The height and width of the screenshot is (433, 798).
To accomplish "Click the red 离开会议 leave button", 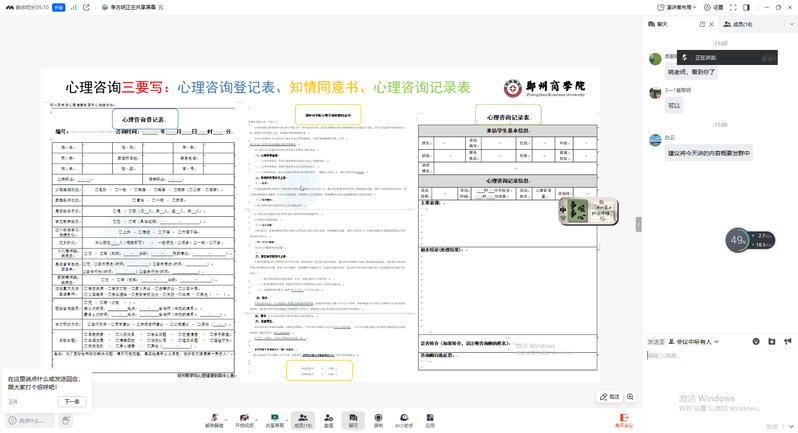I will tap(624, 419).
